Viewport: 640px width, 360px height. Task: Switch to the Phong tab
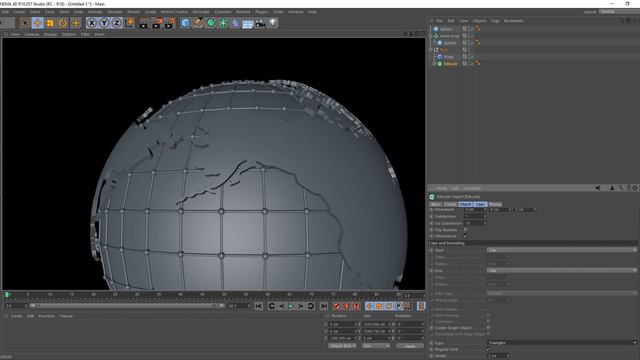coord(495,204)
